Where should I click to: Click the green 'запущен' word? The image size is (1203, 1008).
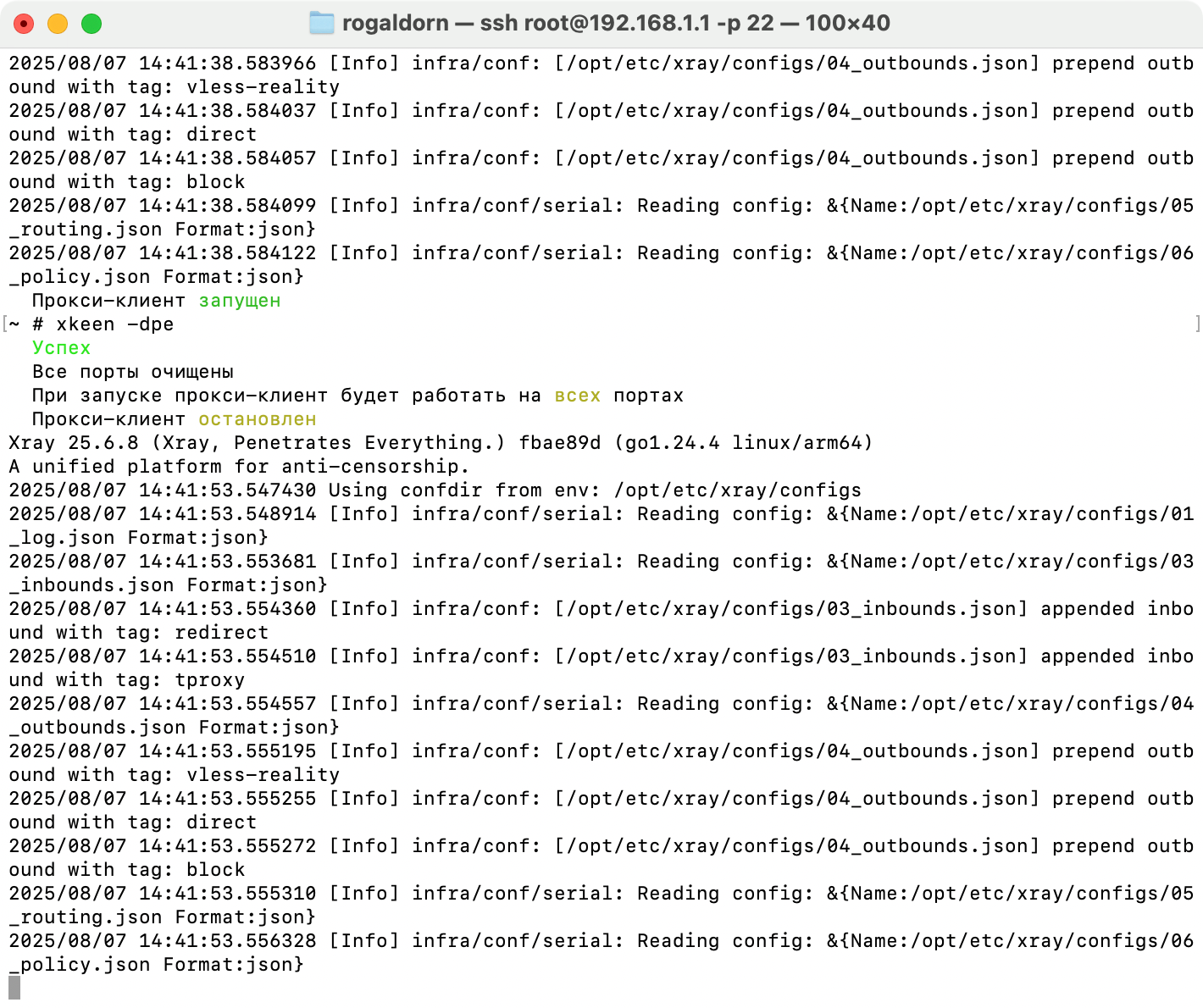pos(240,301)
